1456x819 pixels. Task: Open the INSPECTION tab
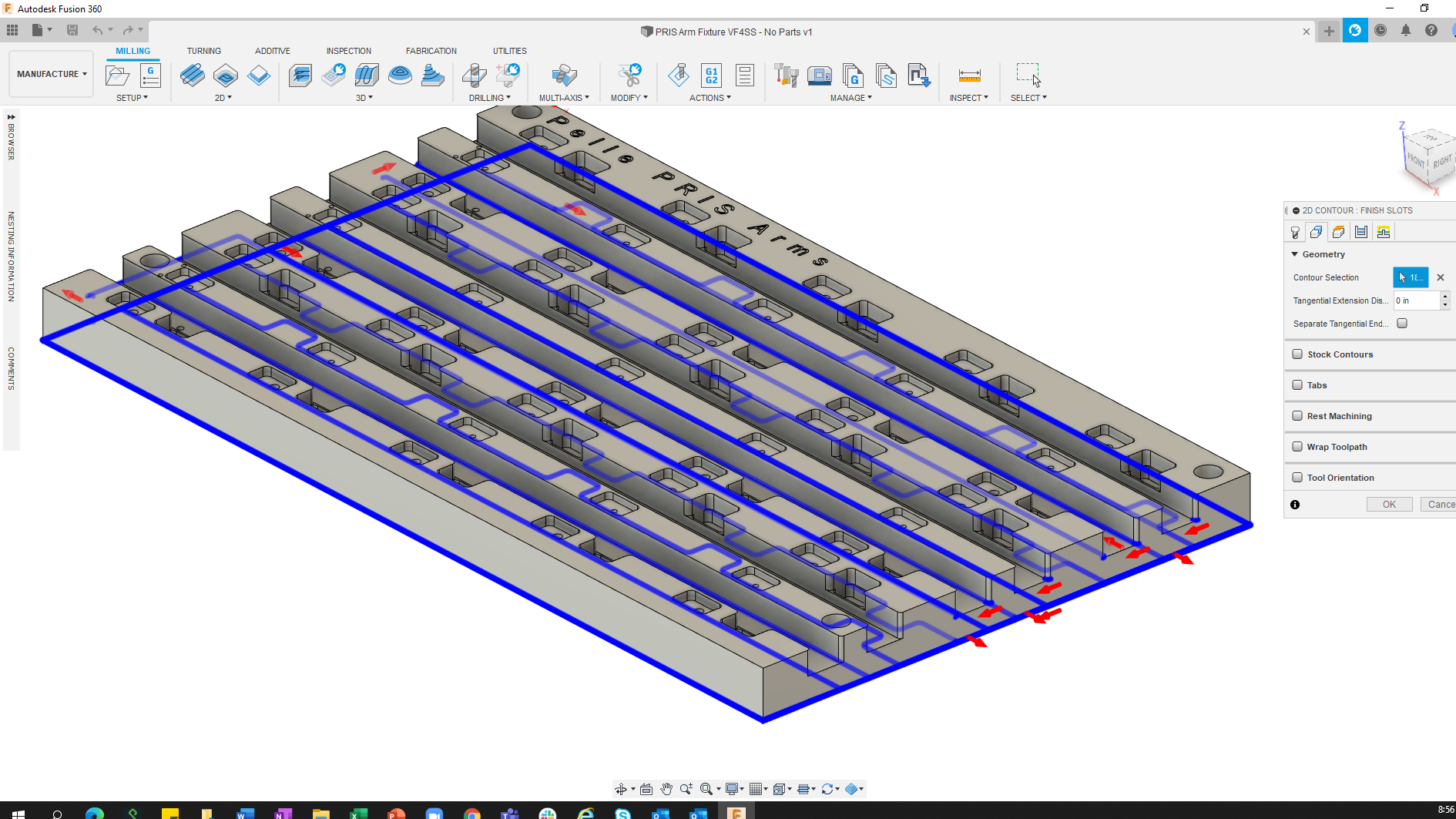click(x=348, y=50)
